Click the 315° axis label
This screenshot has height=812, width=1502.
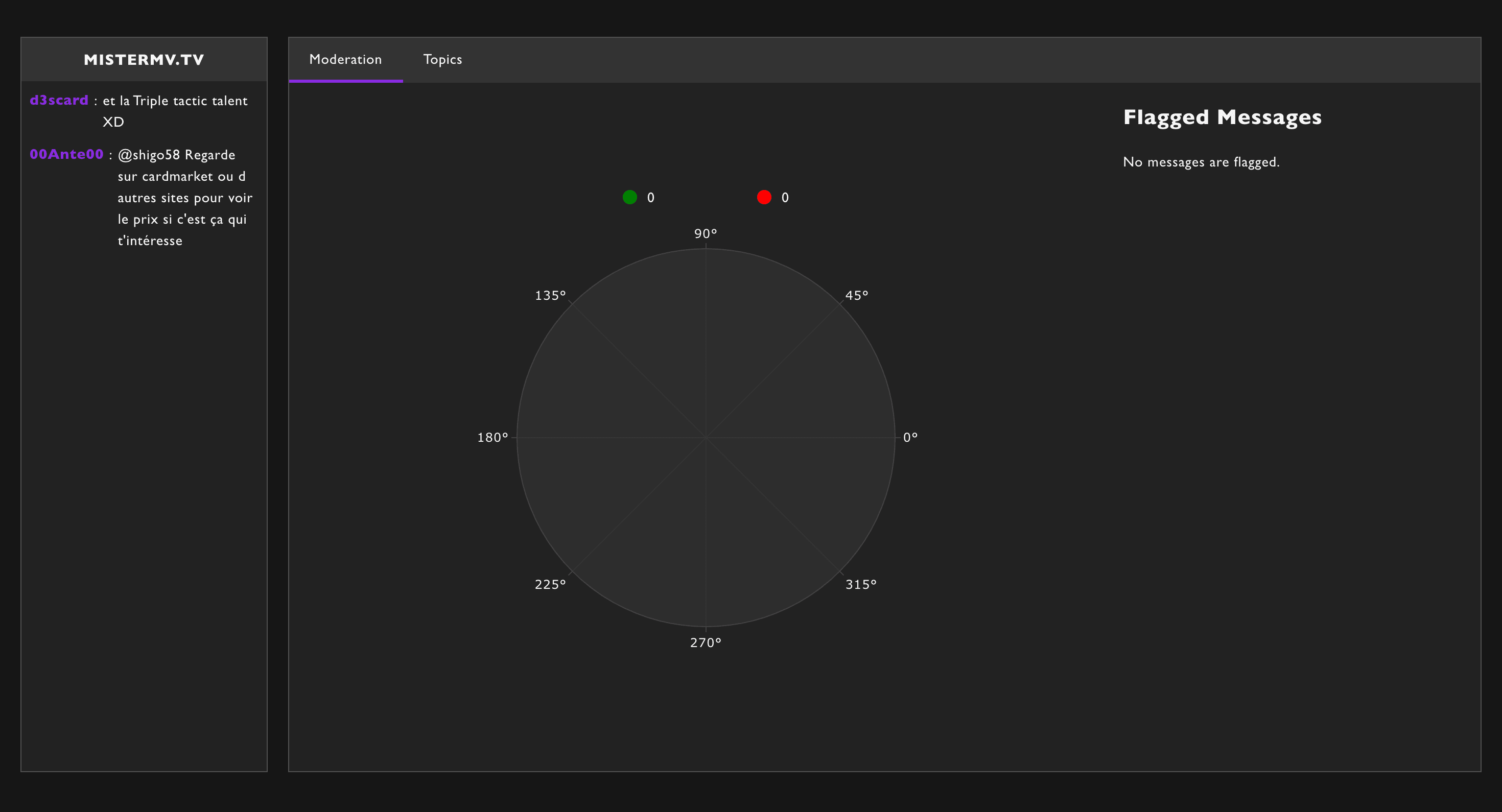pyautogui.click(x=861, y=584)
